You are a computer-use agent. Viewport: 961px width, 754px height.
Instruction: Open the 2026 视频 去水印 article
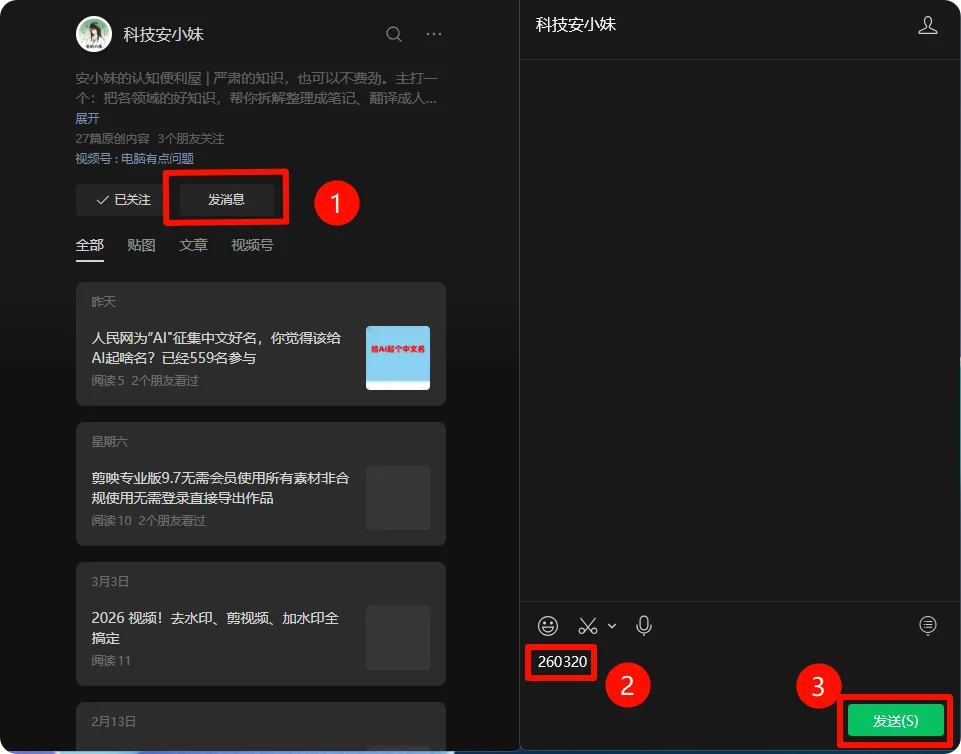pos(260,624)
